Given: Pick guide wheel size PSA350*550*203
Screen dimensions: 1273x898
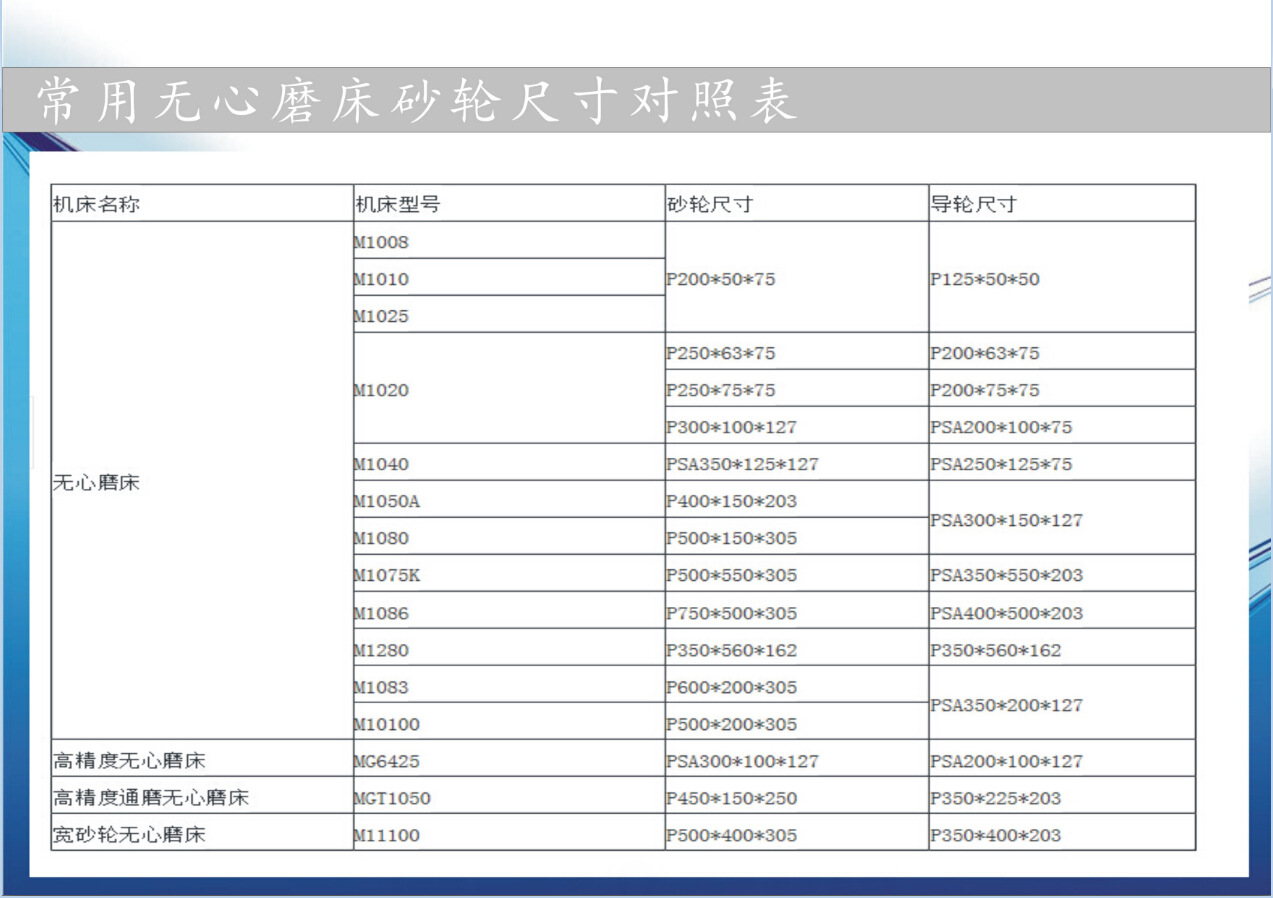Looking at the screenshot, I should pos(1062,573).
